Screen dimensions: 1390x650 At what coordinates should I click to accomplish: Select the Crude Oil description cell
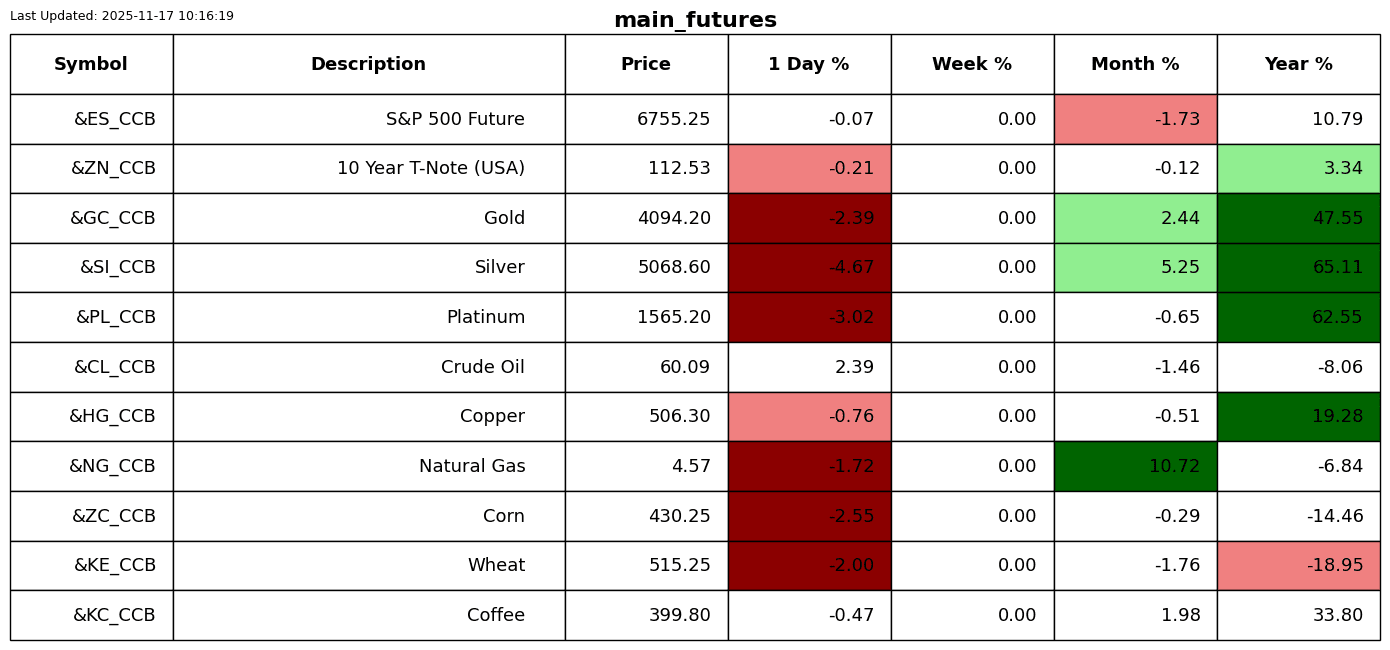[482, 368]
